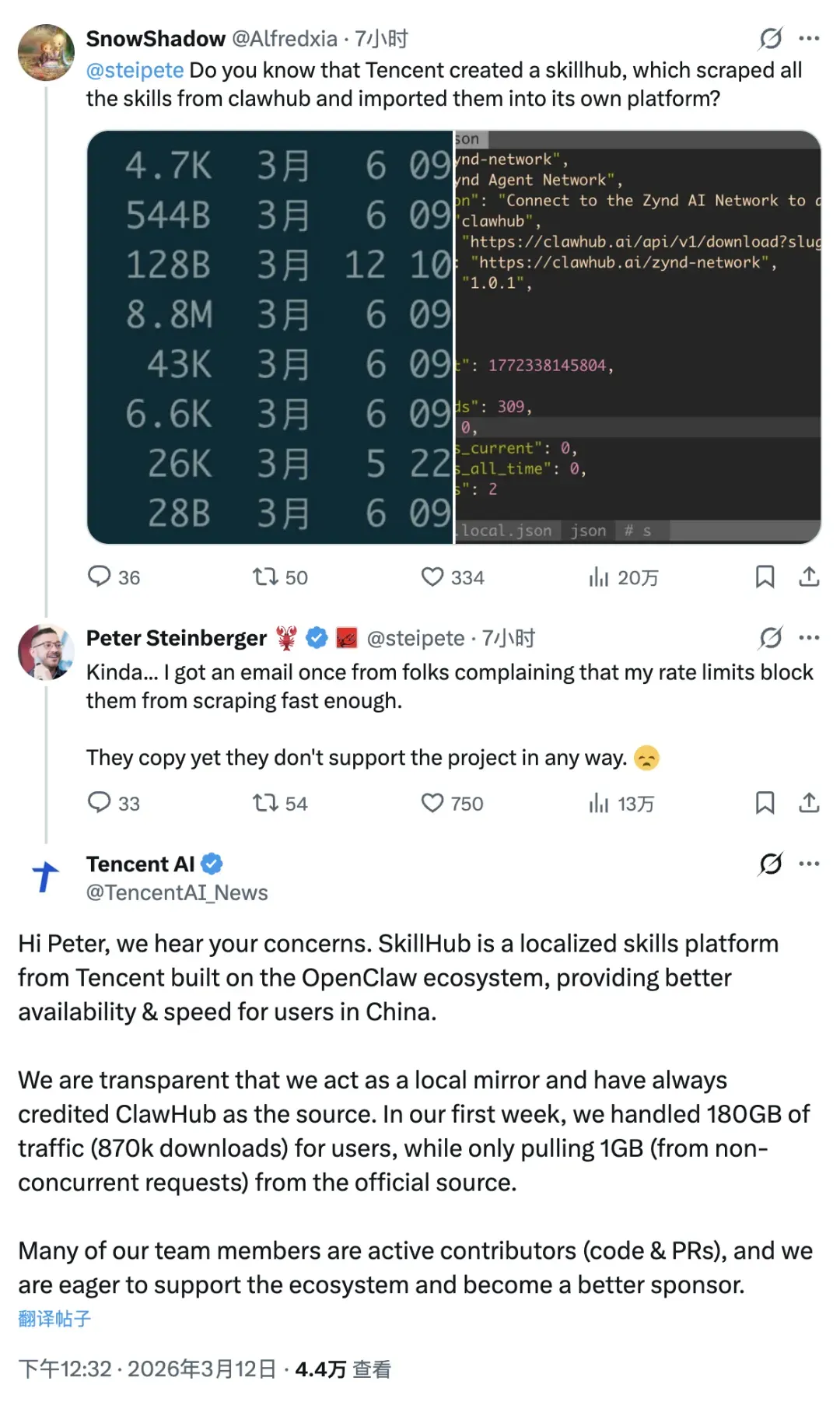Open more options menu on SnowShadow's tweet
The width and height of the screenshot is (840, 1402).
coord(809,38)
